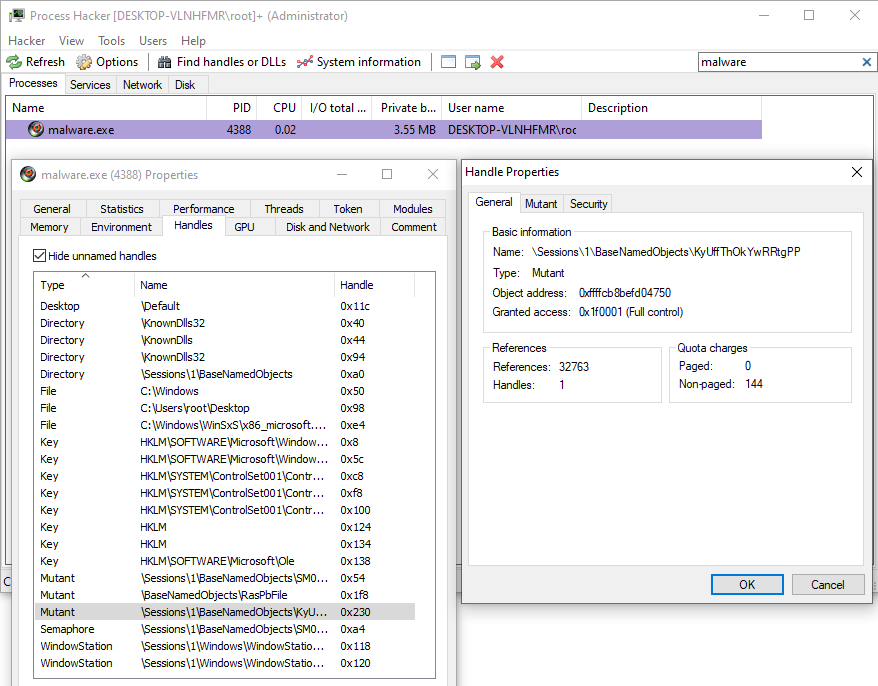The width and height of the screenshot is (878, 686).
Task: Open the Tools menu
Action: click(111, 41)
